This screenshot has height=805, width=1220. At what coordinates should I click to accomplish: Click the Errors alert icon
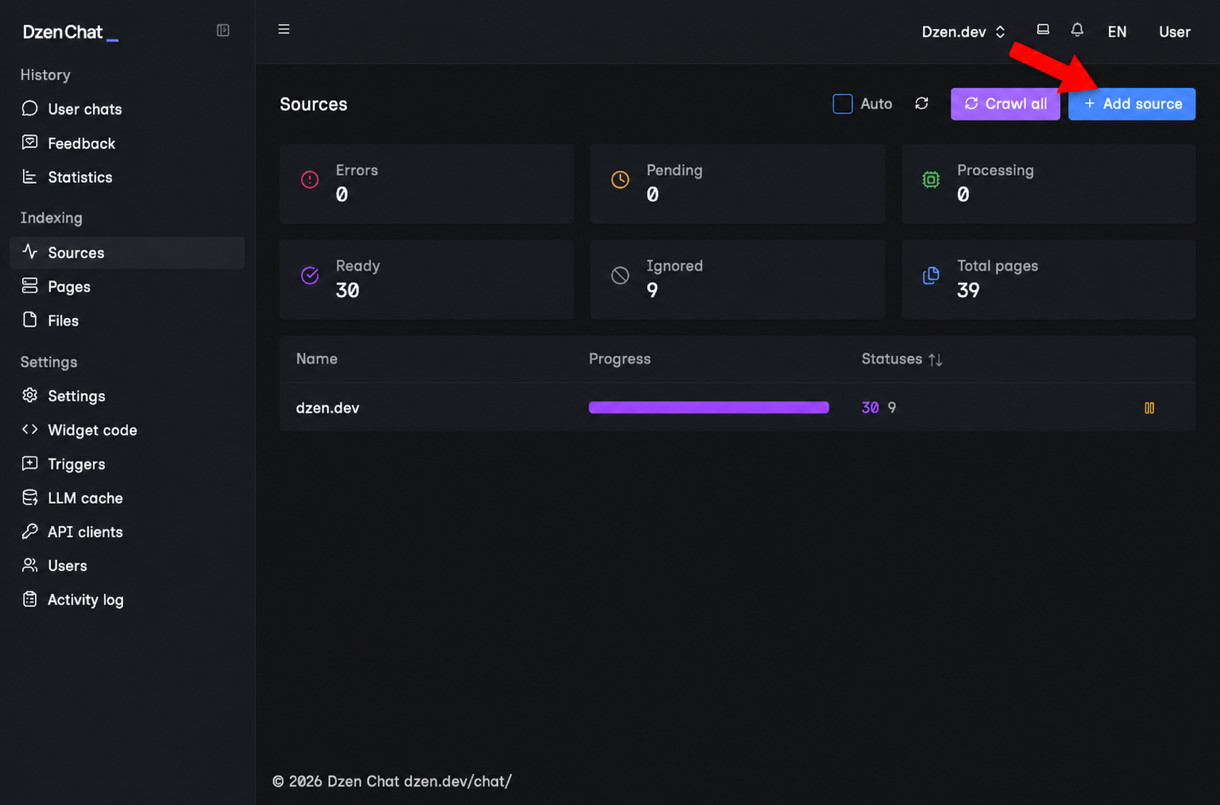[310, 180]
